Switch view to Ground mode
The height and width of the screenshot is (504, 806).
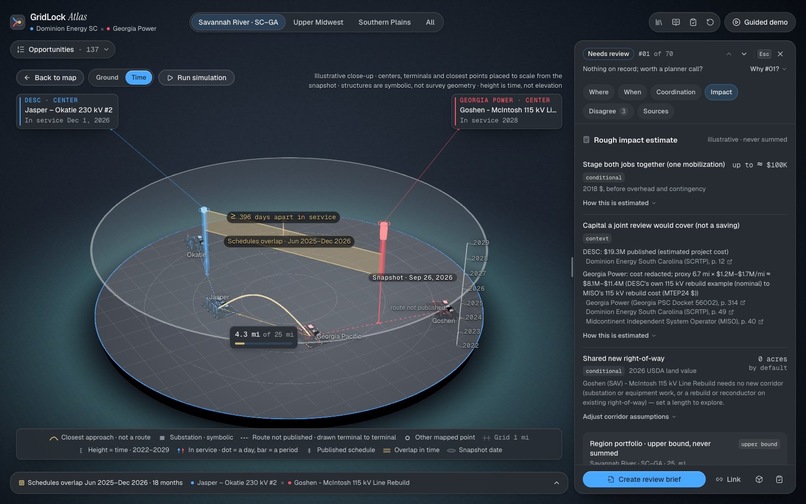tap(107, 78)
